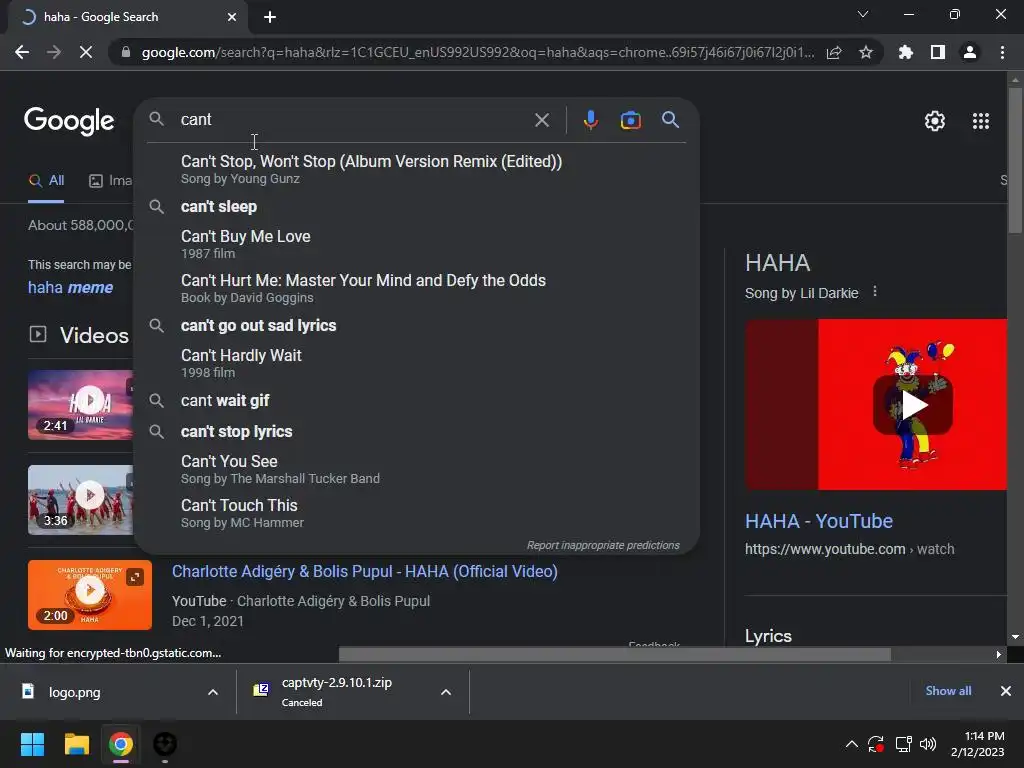Select cant wait gif suggestion
Image resolution: width=1024 pixels, height=768 pixels.
pos(417,400)
